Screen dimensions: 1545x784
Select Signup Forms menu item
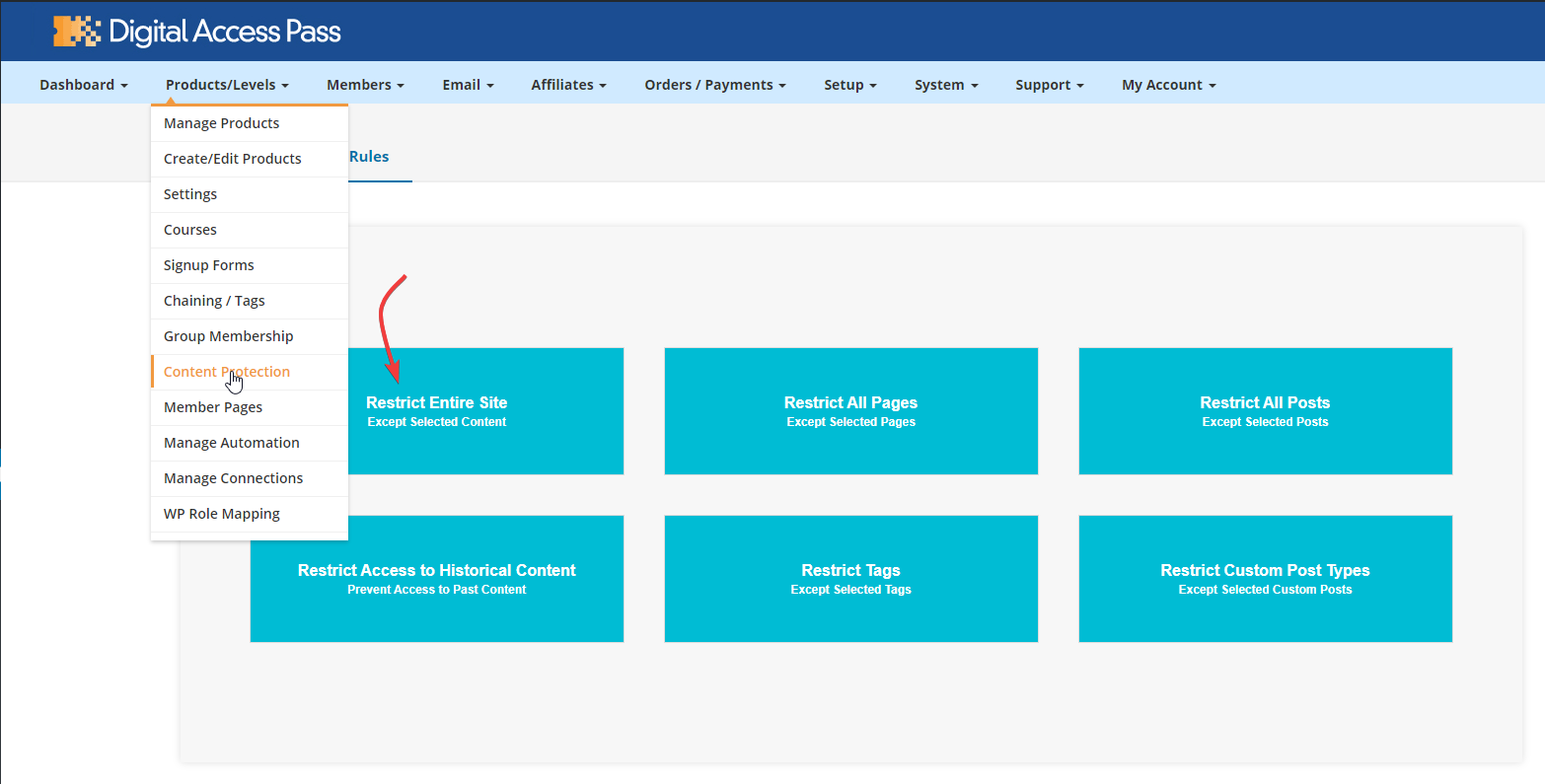point(208,265)
